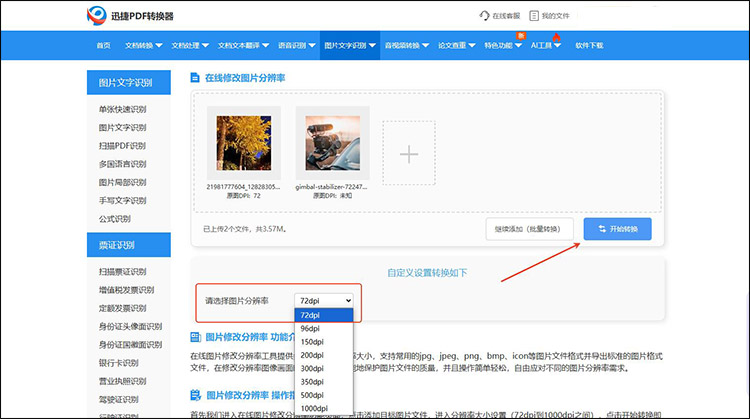Viewport: 750px width, 419px height.
Task: Open the 72dpi resolution combo box
Action: point(324,300)
